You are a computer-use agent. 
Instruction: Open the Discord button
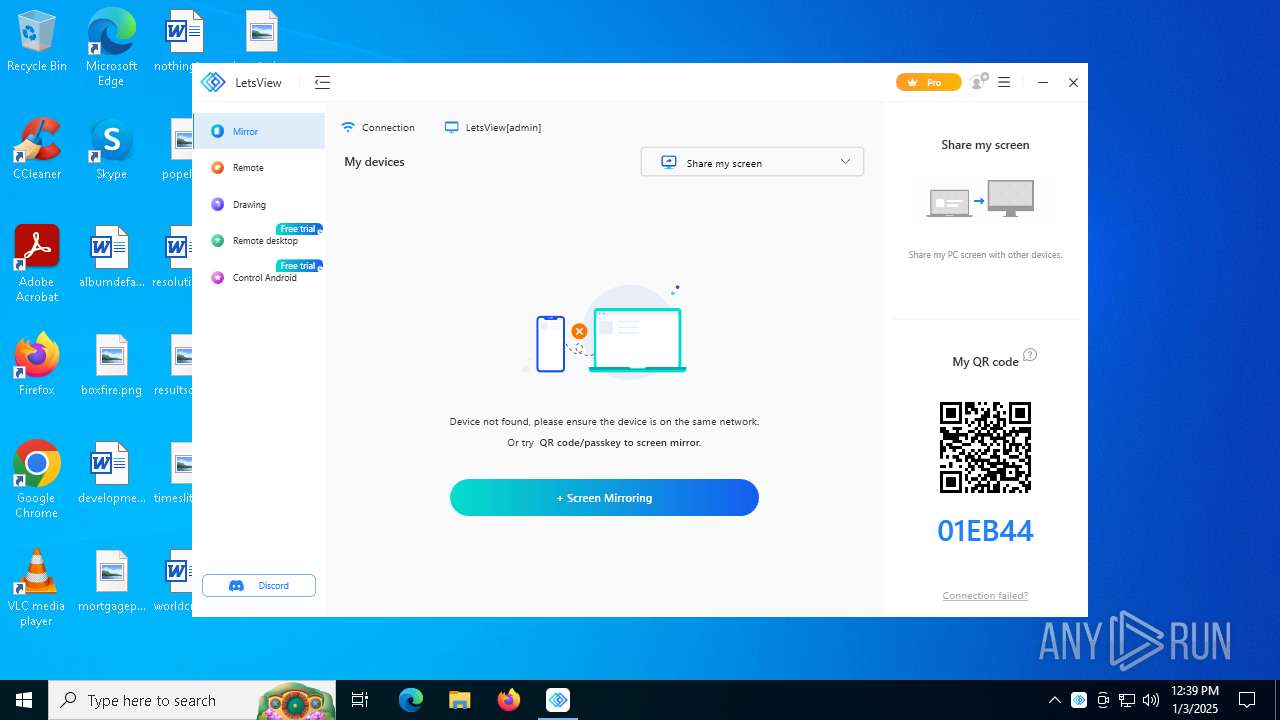[259, 586]
